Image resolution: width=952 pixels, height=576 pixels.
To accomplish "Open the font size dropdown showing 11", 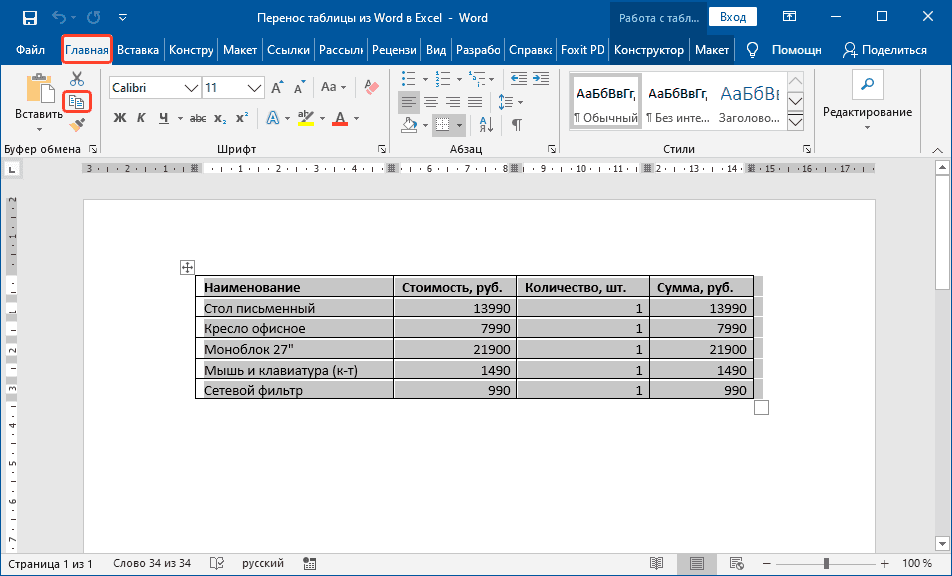I will (254, 88).
